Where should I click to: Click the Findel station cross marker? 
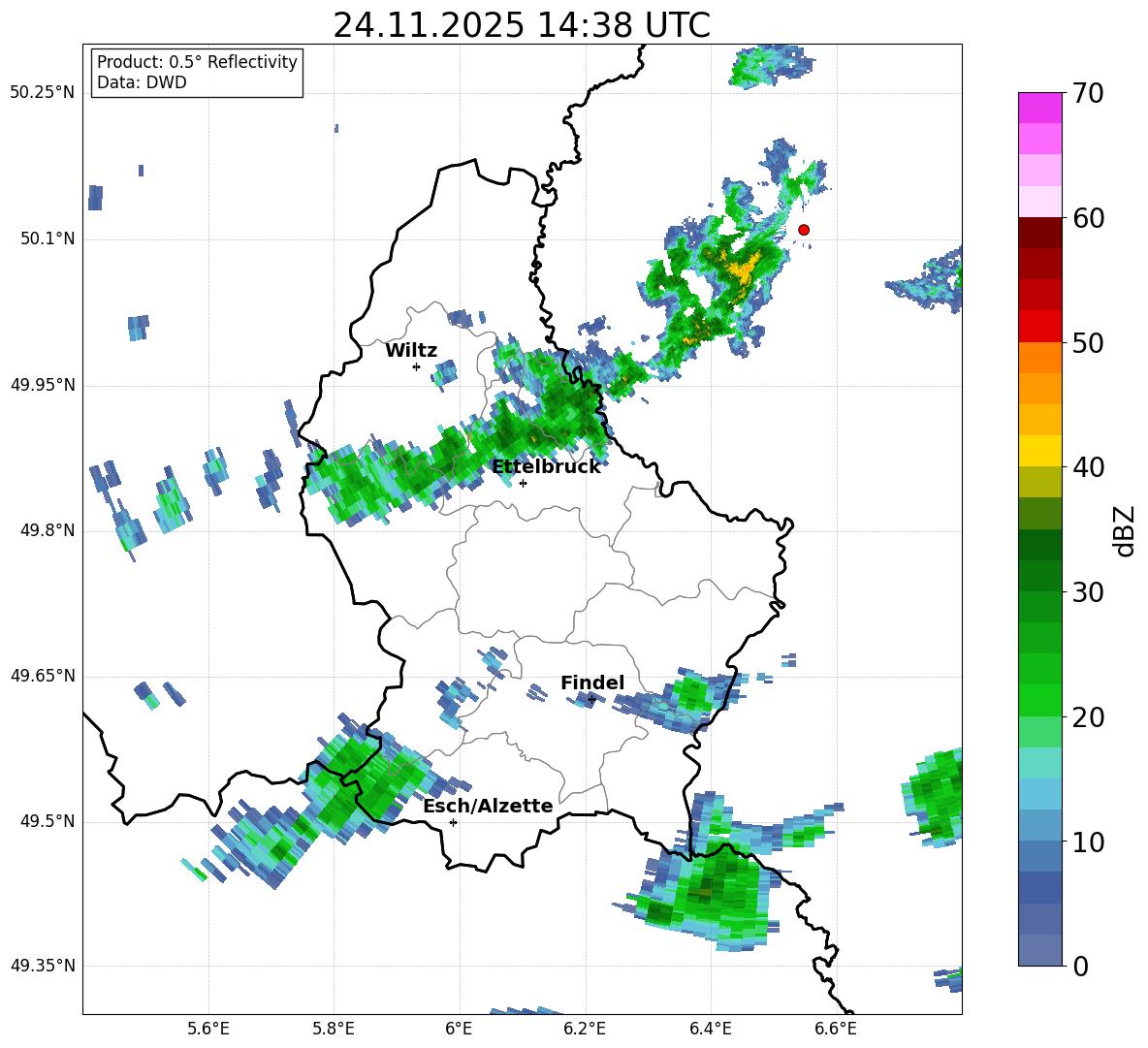tap(591, 700)
